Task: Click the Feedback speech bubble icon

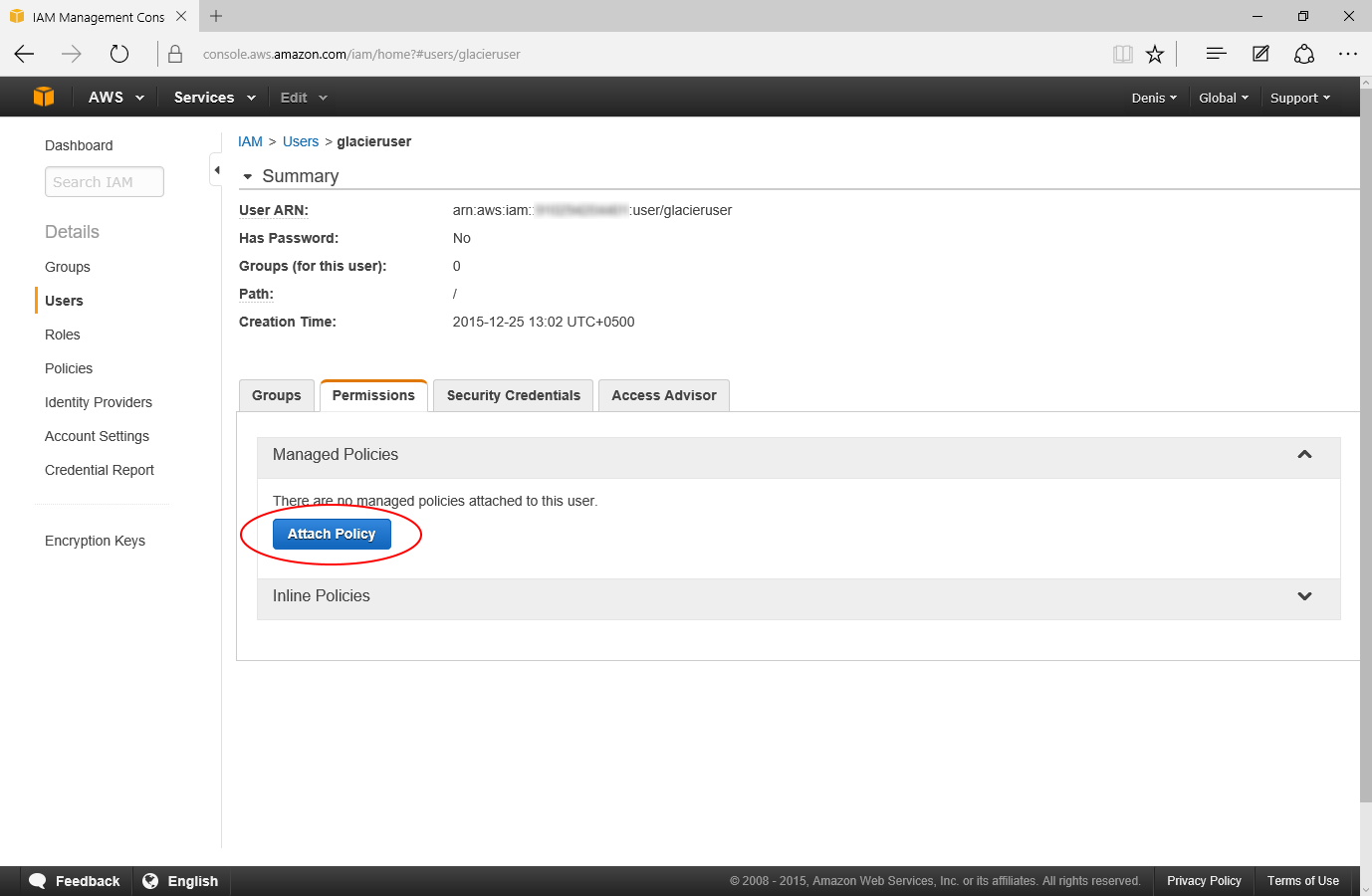Action: [x=38, y=881]
